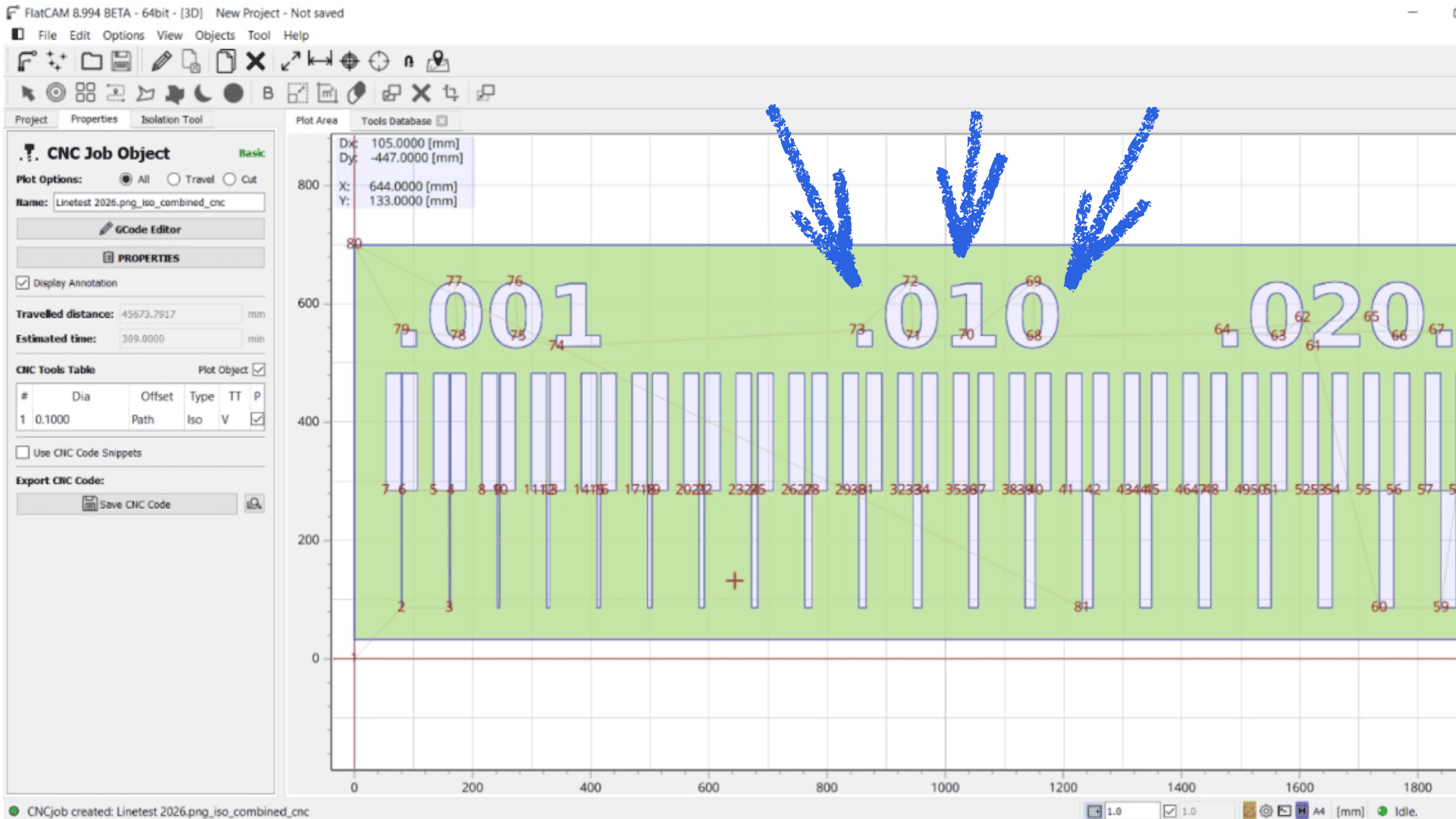Select the Locate in Object map-pin icon
The height and width of the screenshot is (819, 1456).
438,61
